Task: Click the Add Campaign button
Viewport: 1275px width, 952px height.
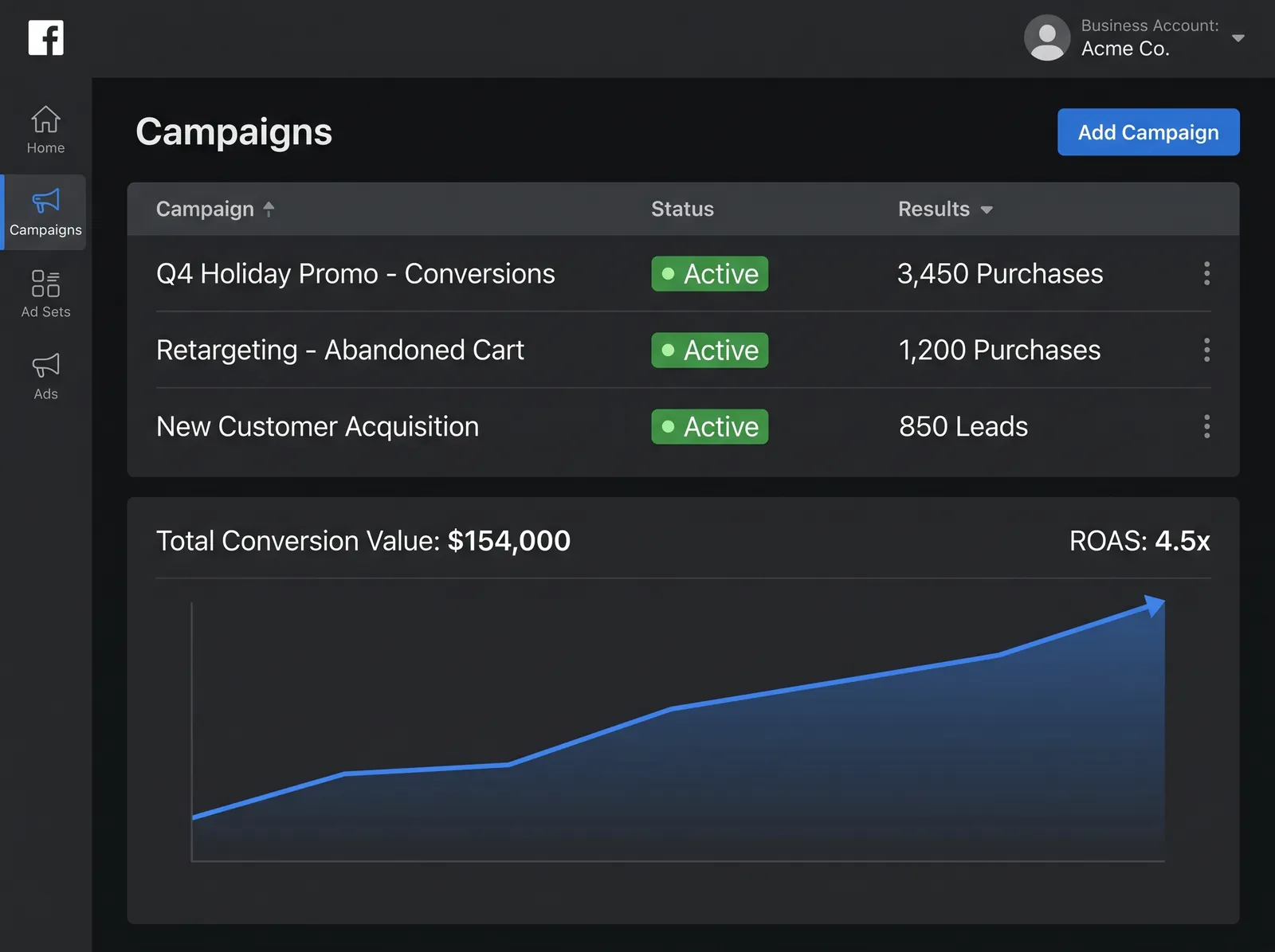Action: coord(1148,132)
